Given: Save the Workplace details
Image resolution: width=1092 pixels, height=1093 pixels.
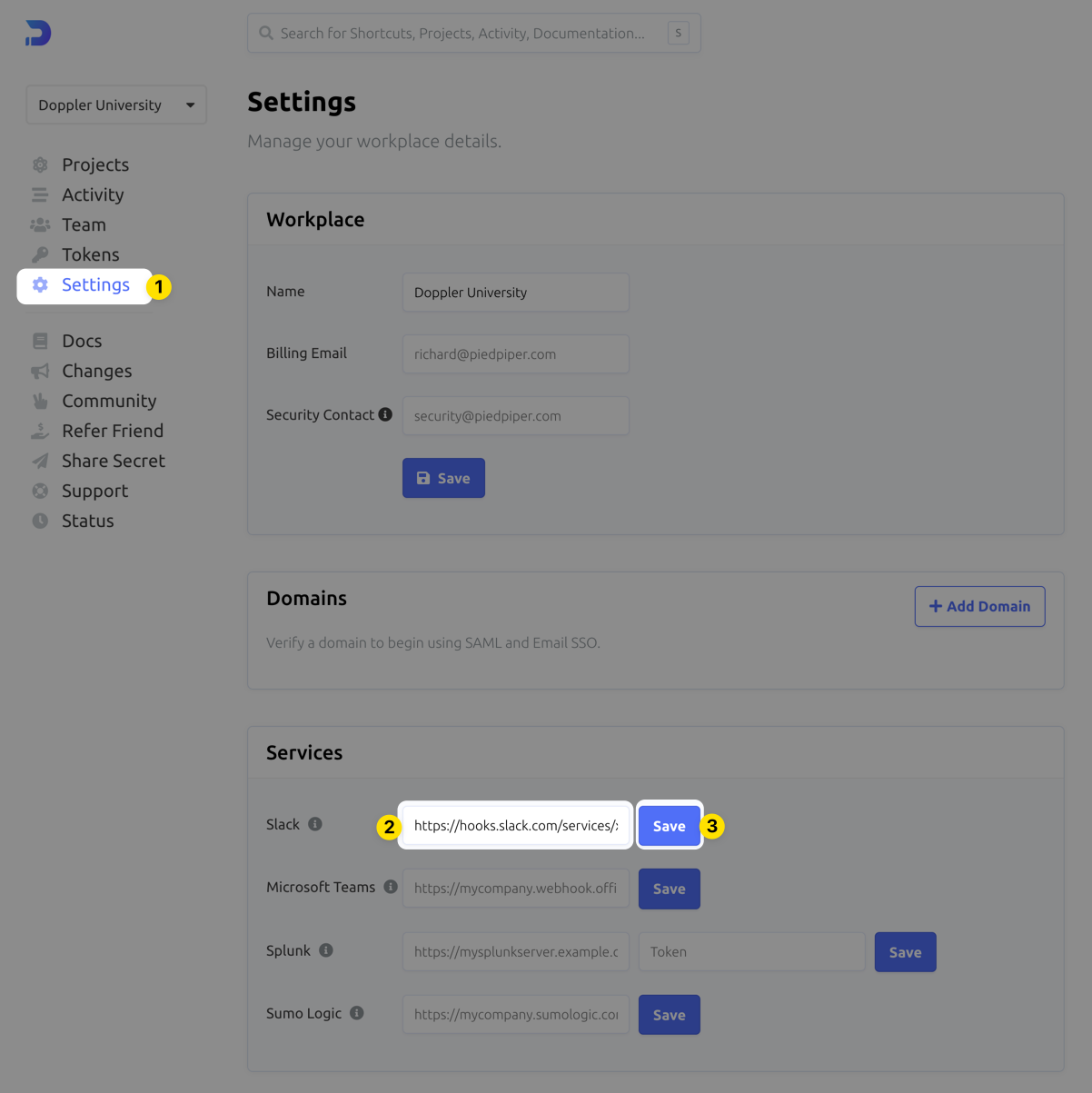Looking at the screenshot, I should 443,478.
